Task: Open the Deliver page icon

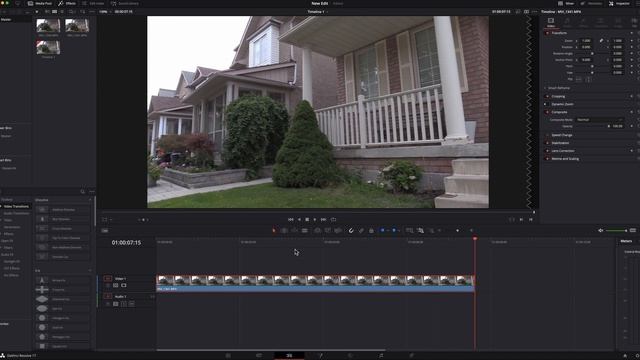Action: pos(411,356)
